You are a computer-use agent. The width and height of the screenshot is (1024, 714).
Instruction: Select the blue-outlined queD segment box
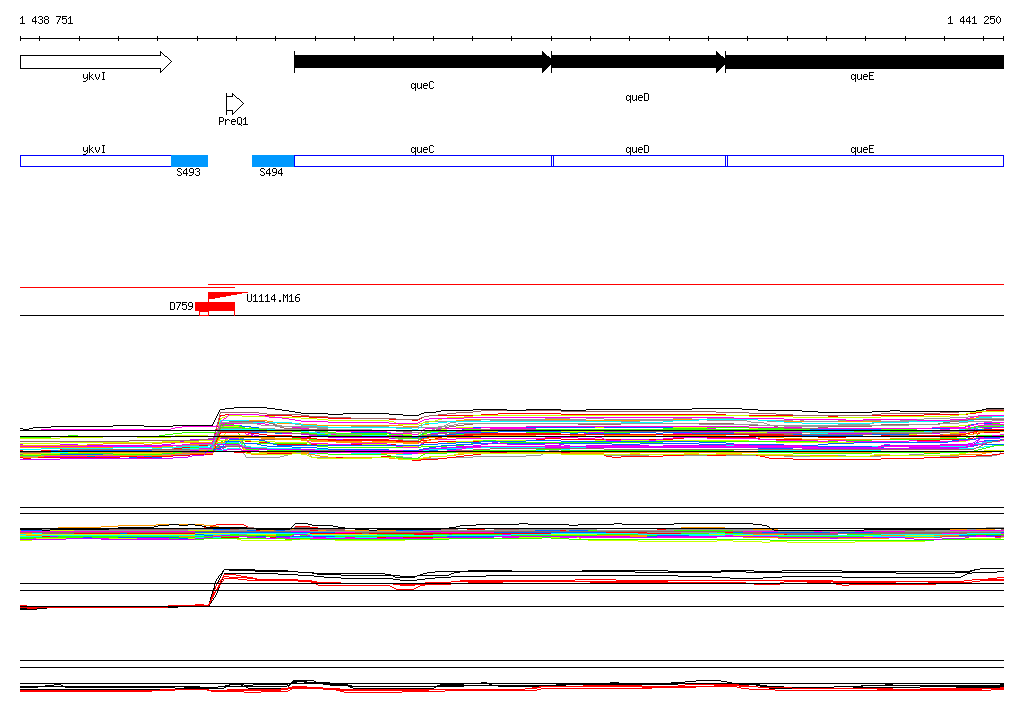coord(639,161)
